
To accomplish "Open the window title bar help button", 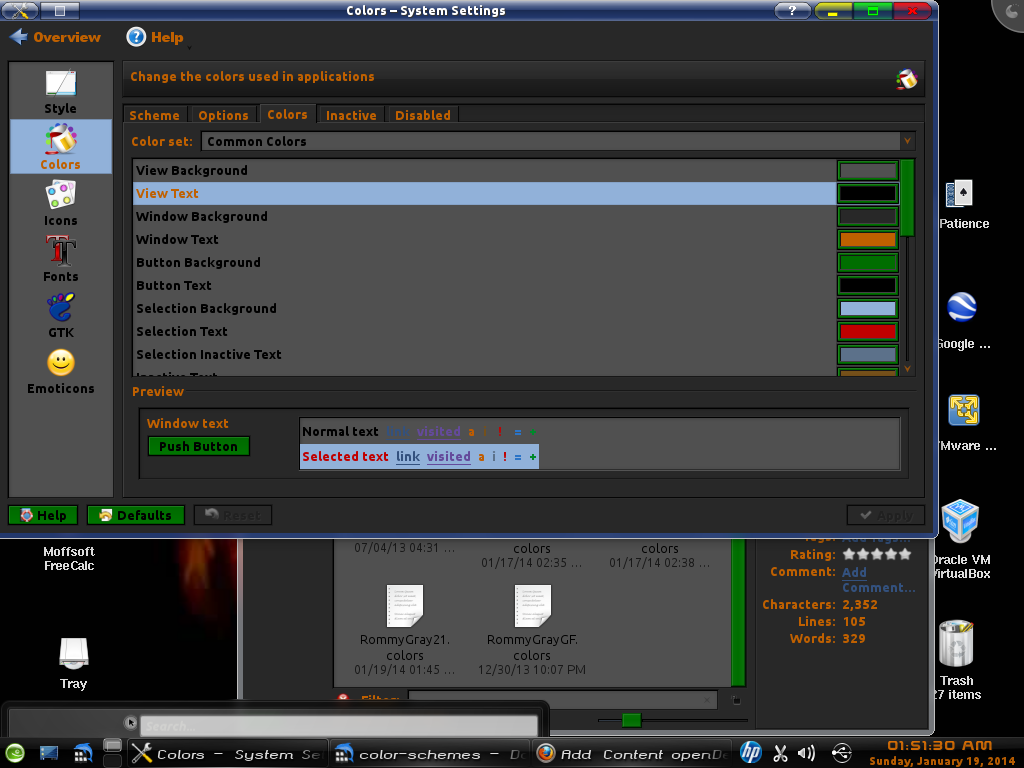I will [792, 10].
